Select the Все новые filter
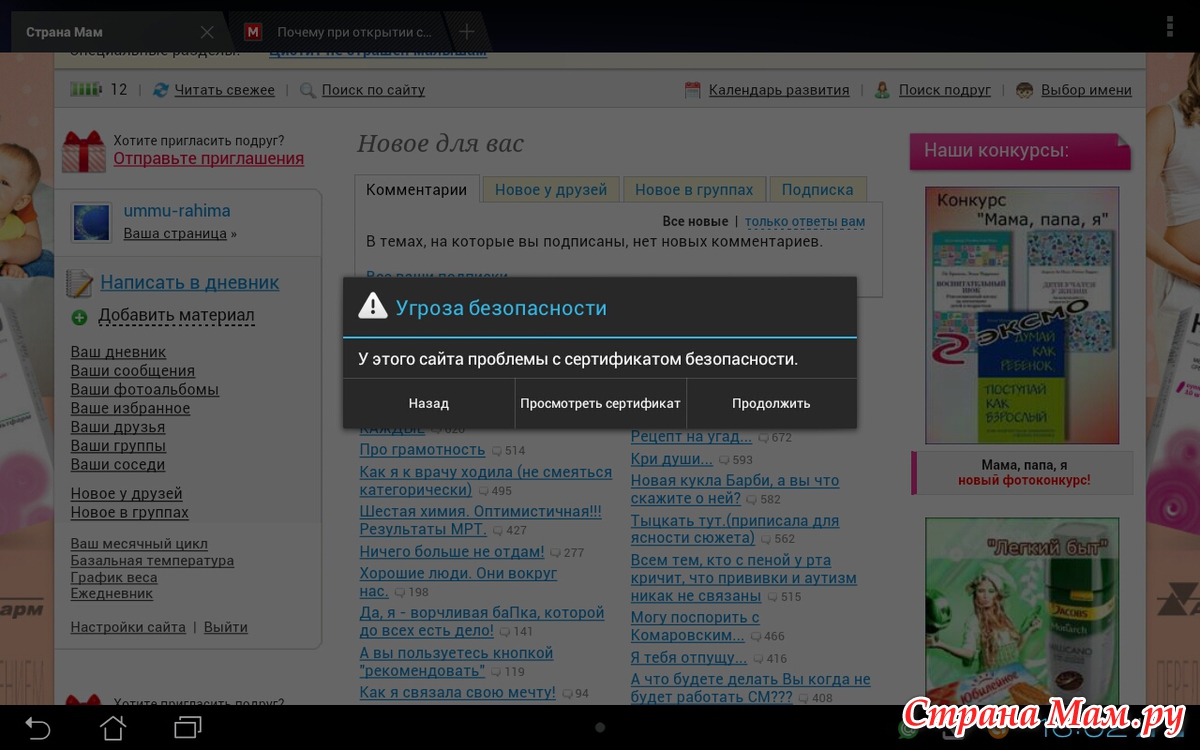 click(695, 221)
